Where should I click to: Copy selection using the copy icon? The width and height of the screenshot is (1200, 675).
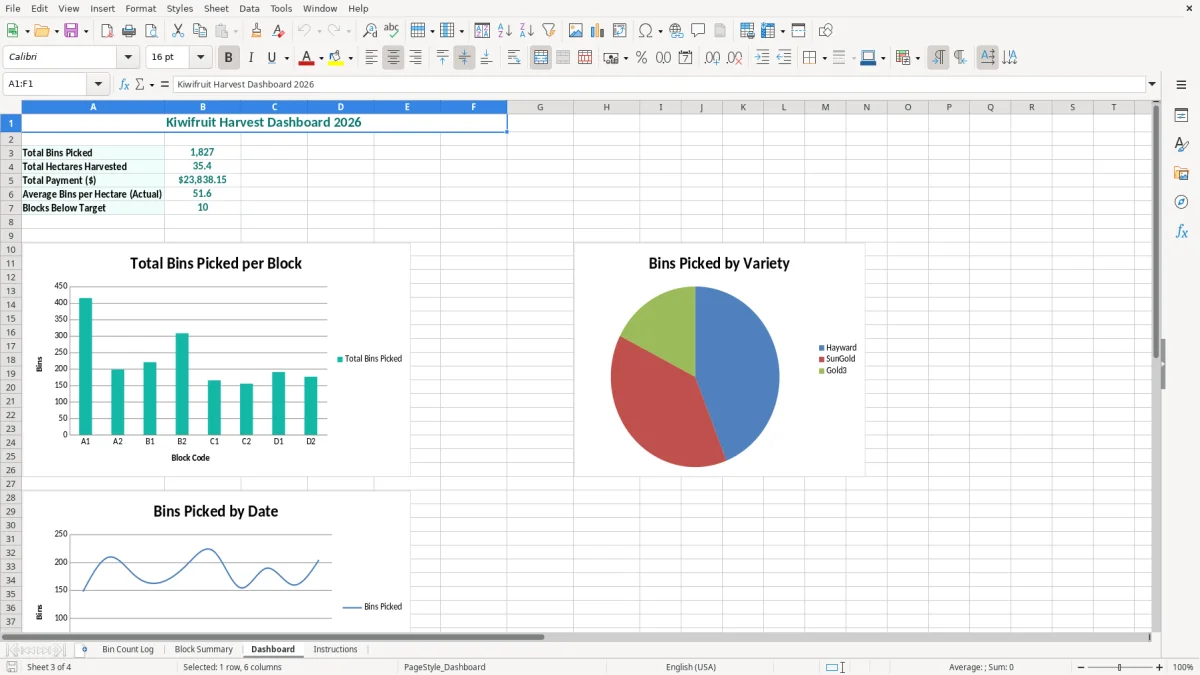click(x=200, y=31)
